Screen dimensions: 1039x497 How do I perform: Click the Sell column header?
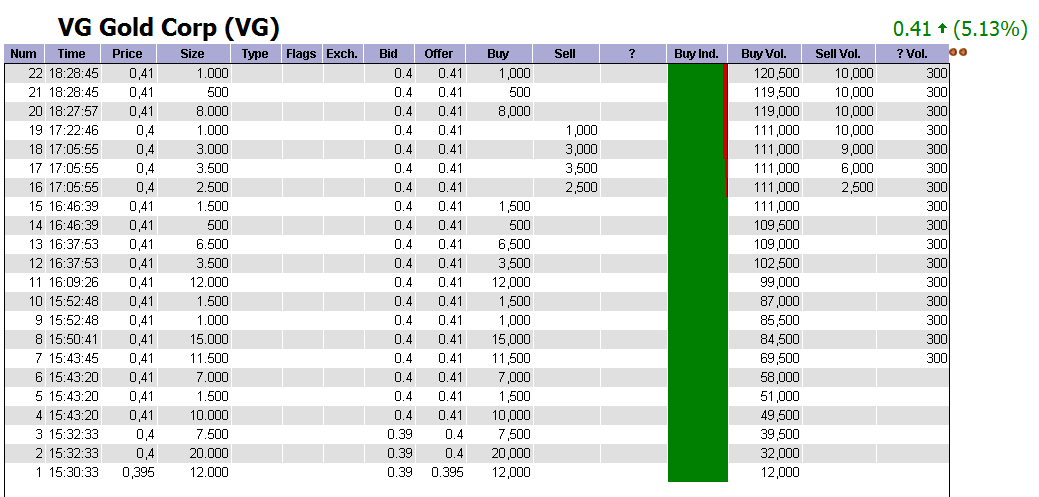pos(566,54)
